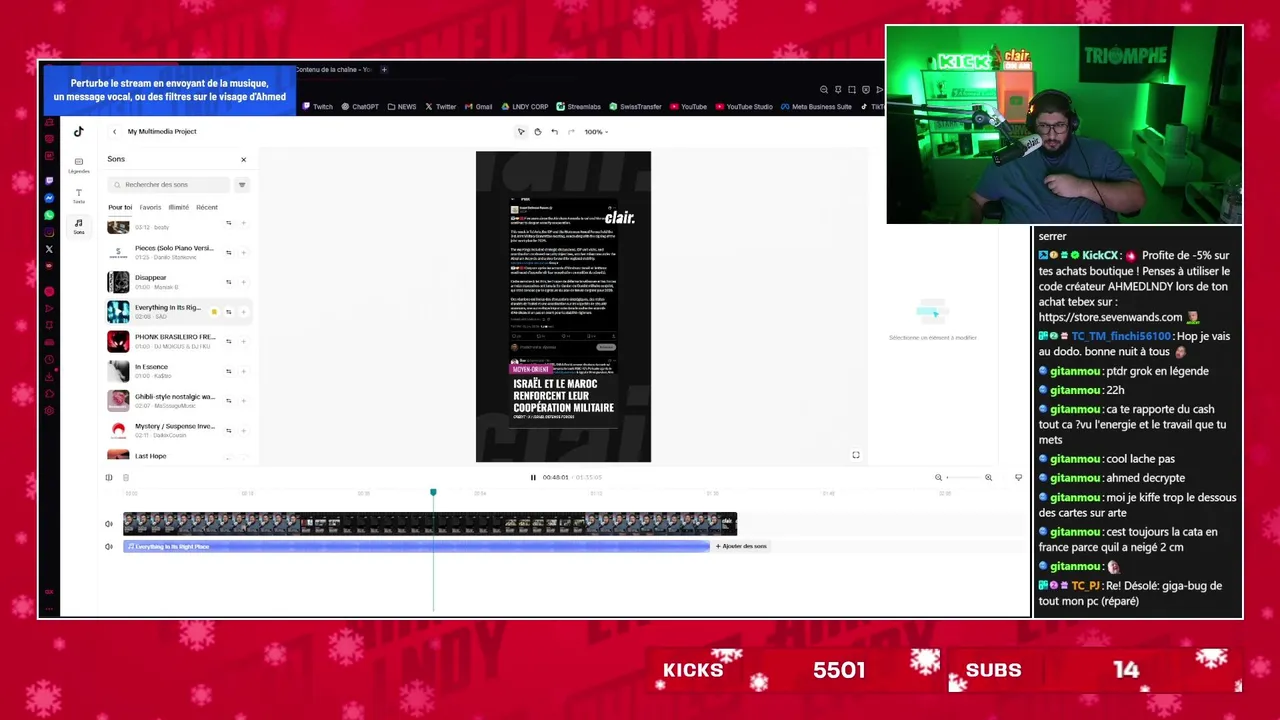The image size is (1280, 720).
Task: Add the PHONK BRASILEIRO sound
Action: 243,341
